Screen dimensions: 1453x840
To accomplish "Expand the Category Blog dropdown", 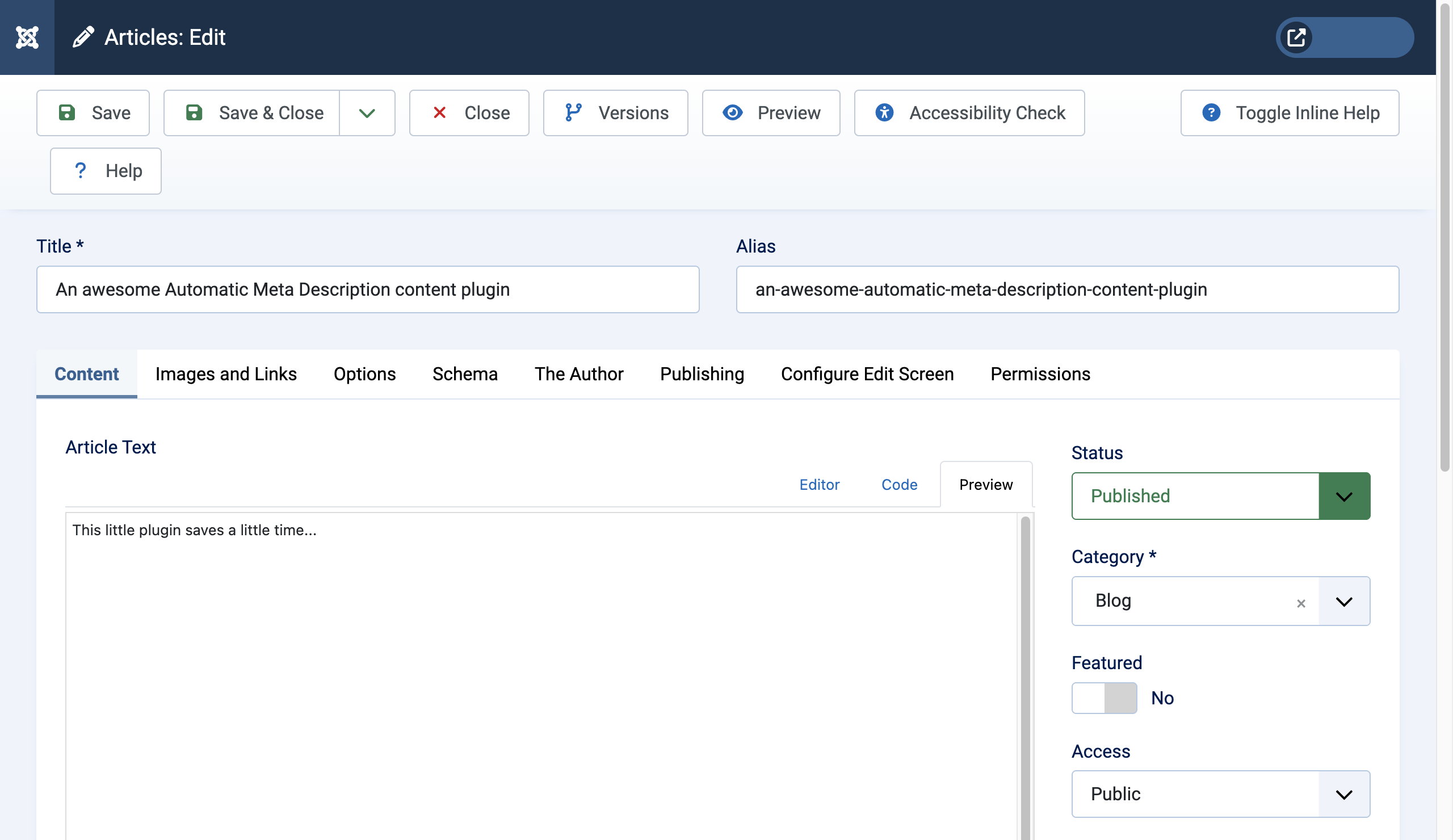I will click(x=1344, y=601).
